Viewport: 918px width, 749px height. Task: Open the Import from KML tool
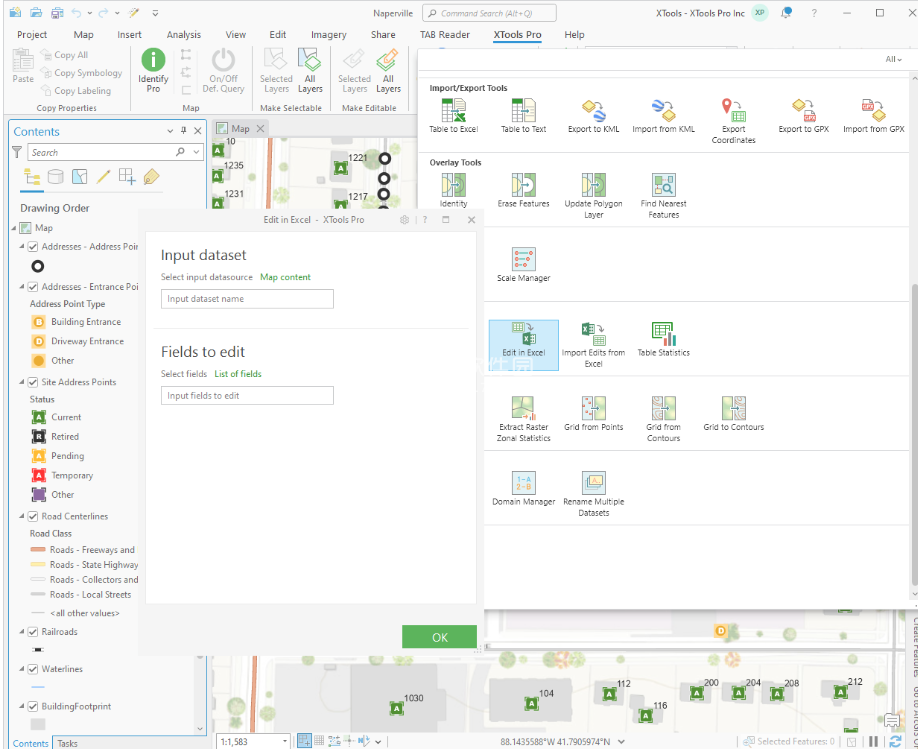click(663, 116)
